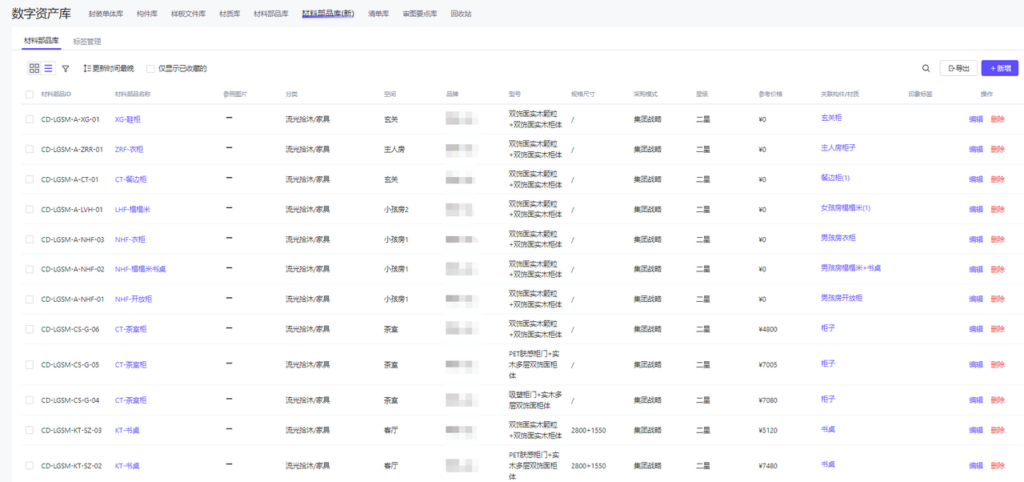The width and height of the screenshot is (1024, 482).
Task: Switch to list view icon
Action: pos(48,68)
